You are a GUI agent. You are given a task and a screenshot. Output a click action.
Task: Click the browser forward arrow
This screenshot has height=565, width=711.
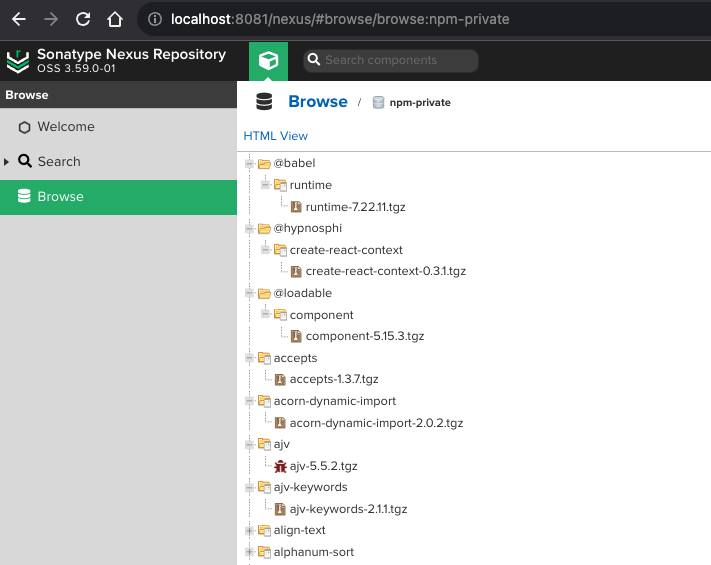[51, 19]
